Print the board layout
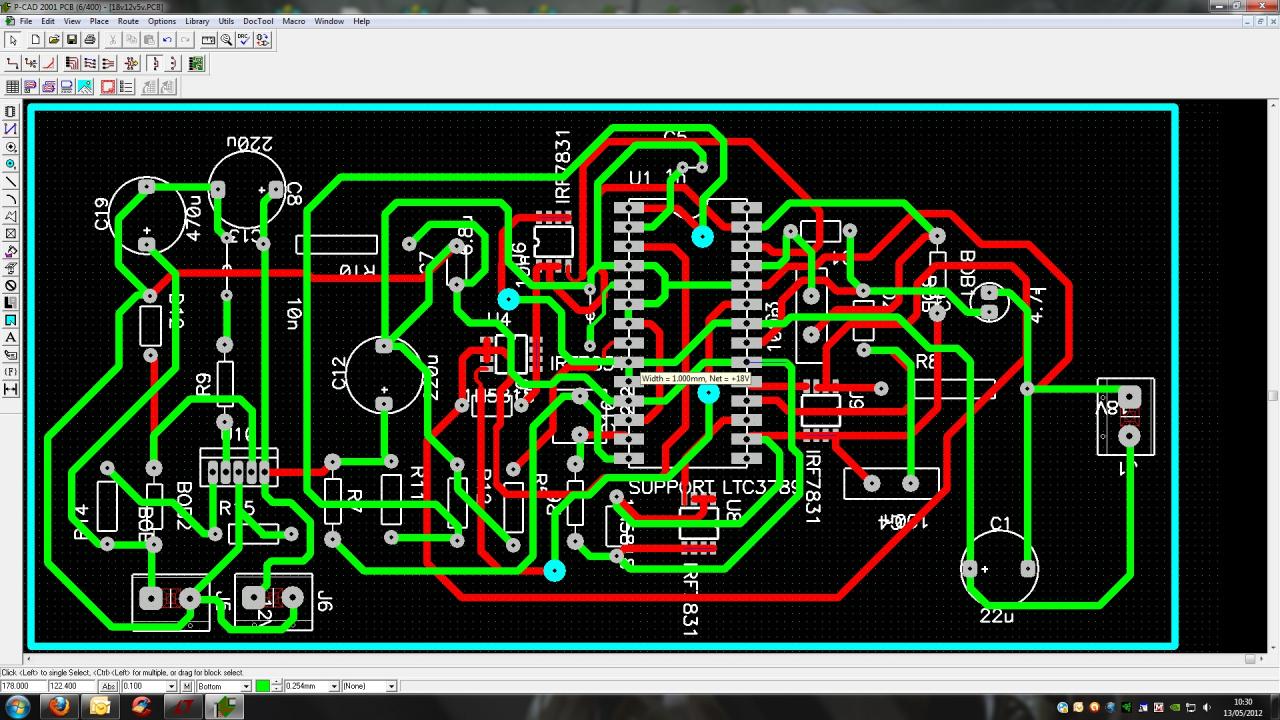This screenshot has height=720, width=1280. coord(90,40)
